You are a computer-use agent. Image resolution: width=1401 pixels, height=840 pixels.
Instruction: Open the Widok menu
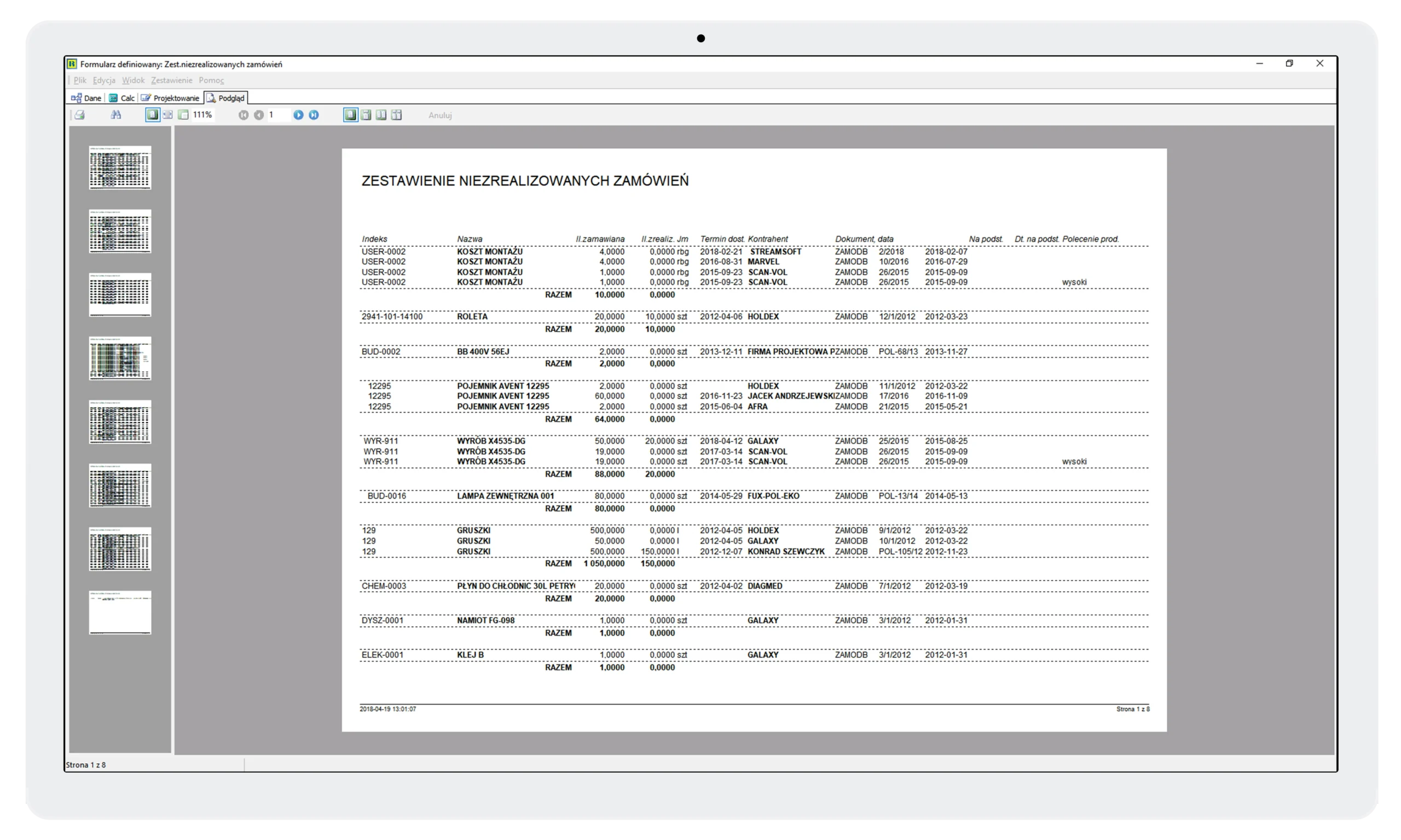[133, 80]
